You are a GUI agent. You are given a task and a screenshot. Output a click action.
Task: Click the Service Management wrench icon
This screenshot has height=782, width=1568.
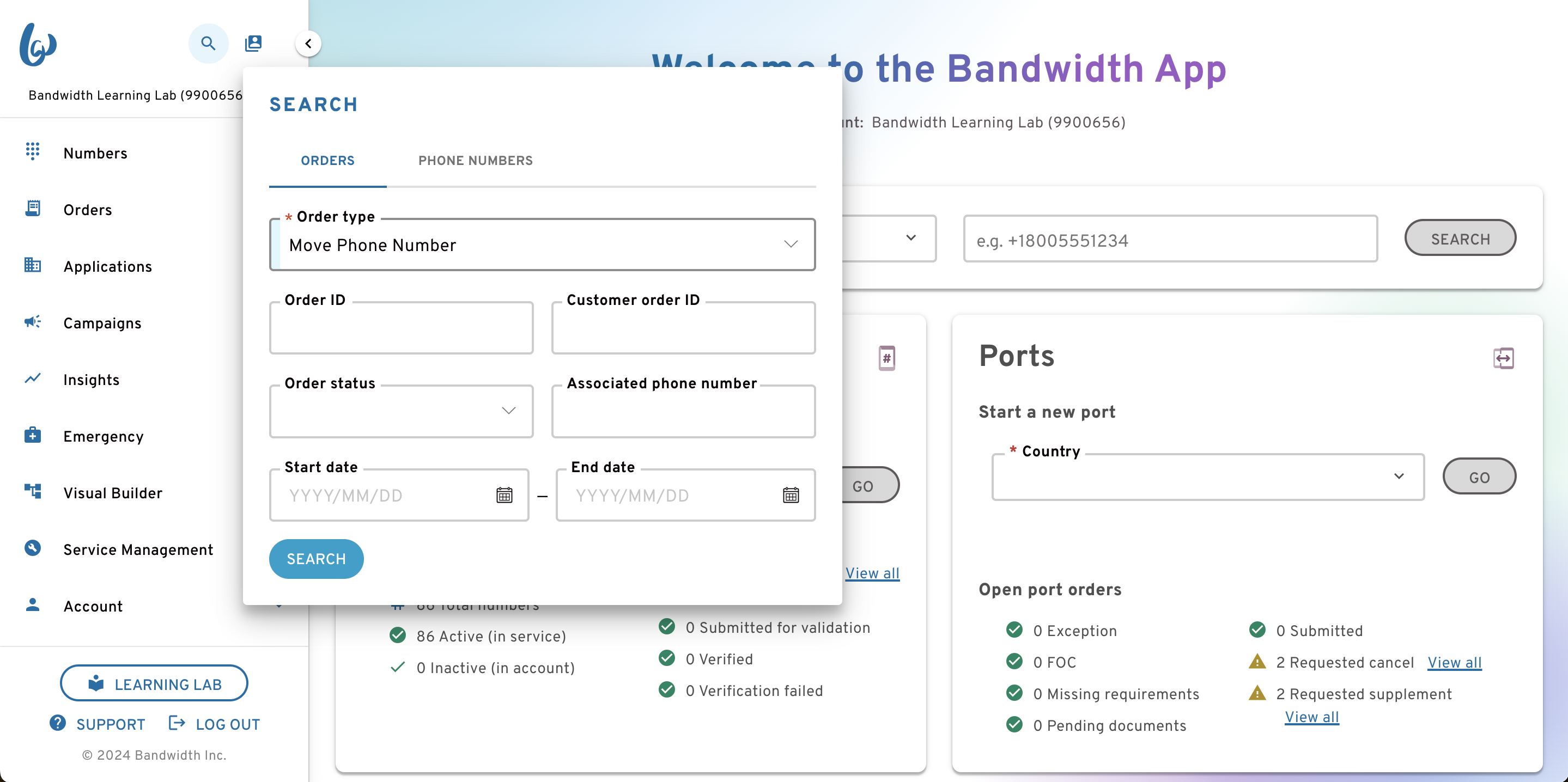[33, 548]
